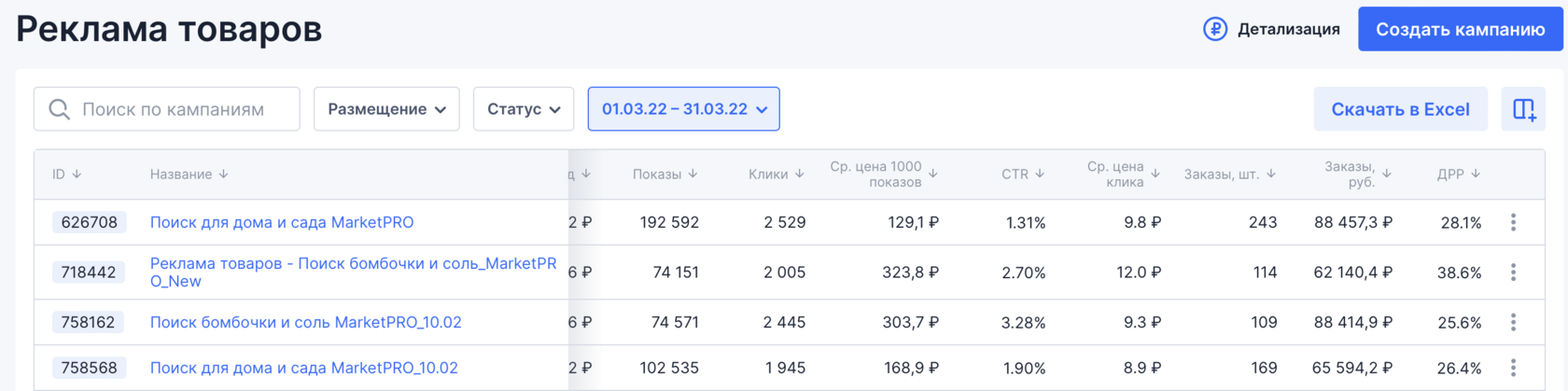
Task: Open the Статус filter dropdown
Action: [x=523, y=109]
